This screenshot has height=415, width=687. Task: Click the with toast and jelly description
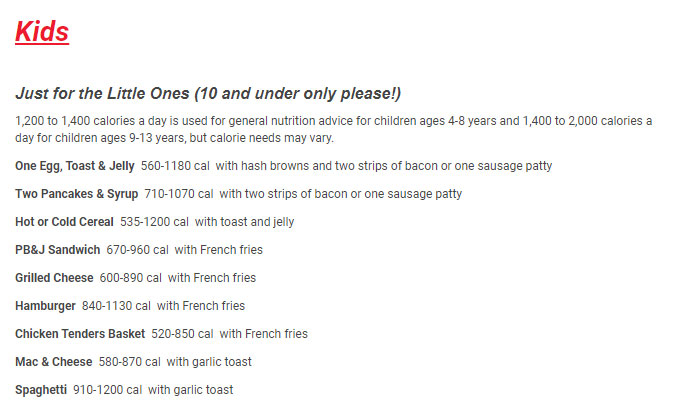click(x=244, y=222)
